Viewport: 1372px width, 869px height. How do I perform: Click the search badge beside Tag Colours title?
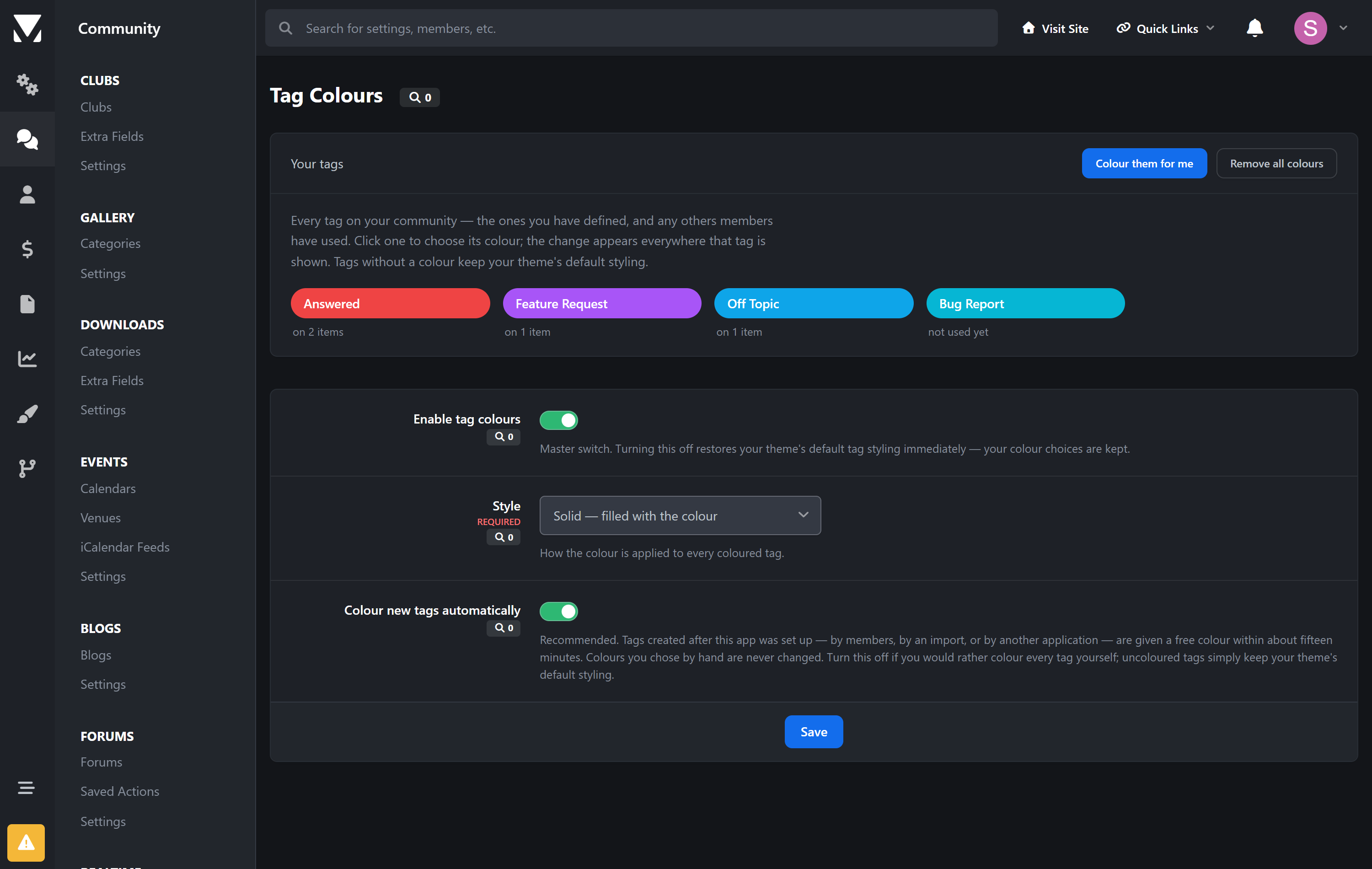(x=420, y=97)
